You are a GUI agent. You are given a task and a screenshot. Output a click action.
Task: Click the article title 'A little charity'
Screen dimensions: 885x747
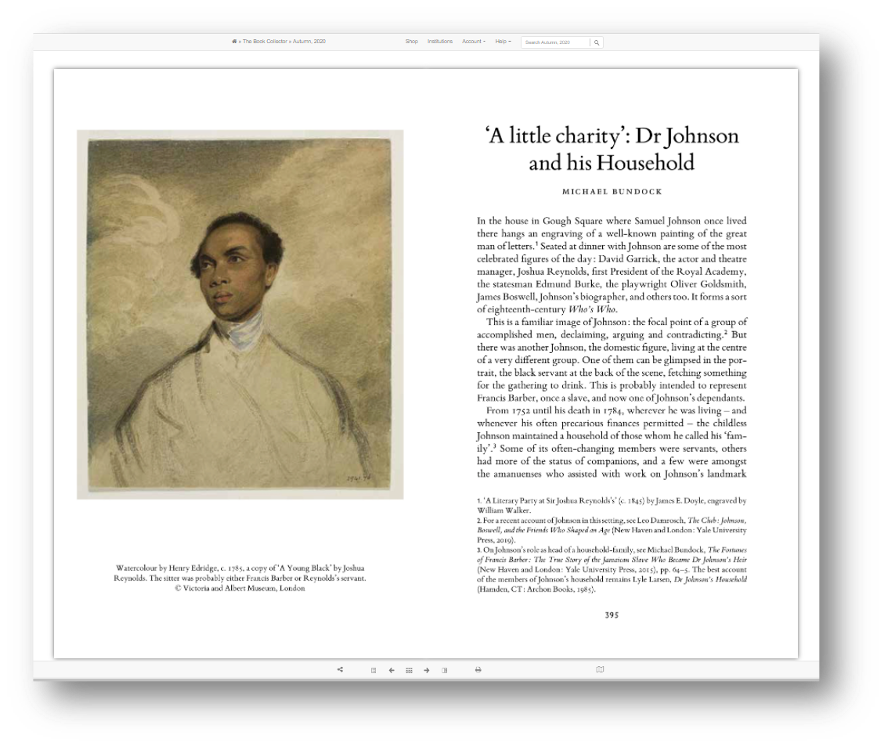(x=611, y=148)
